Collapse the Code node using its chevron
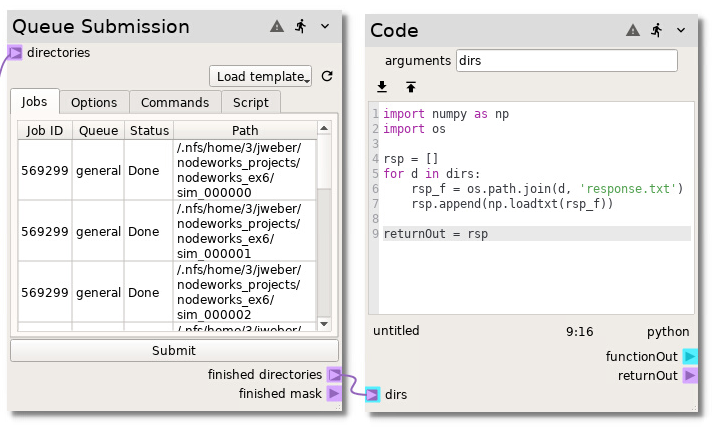This screenshot has height=428, width=717. [x=681, y=31]
